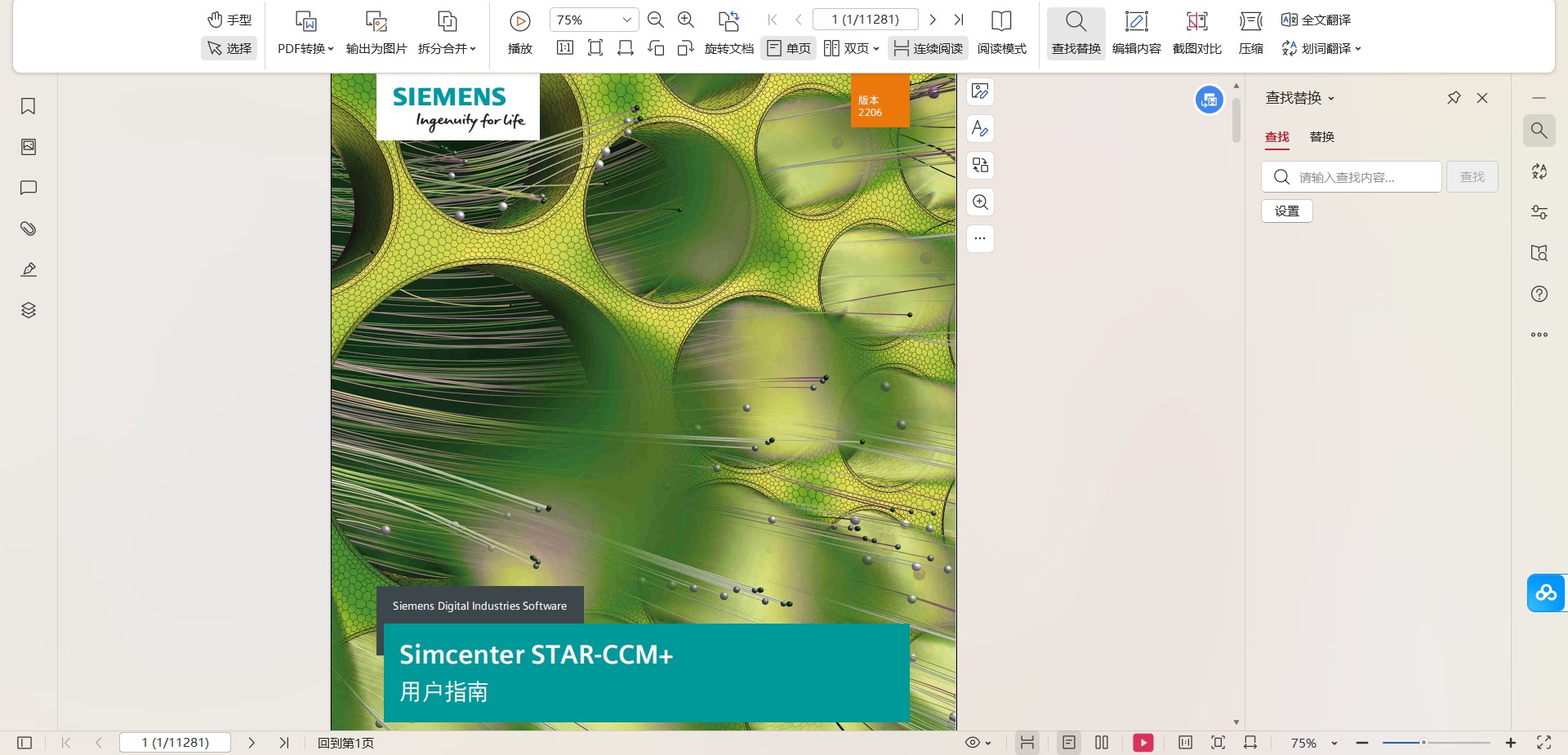Screen dimensions: 1568x755
Task: Open the eye protection dropdown in status bar
Action: (x=978, y=743)
